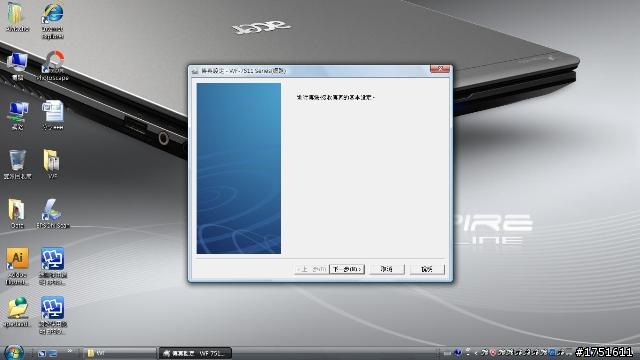Screen dimensions: 640x360
Task: Open the Data folder on the desktop
Action: point(17,213)
